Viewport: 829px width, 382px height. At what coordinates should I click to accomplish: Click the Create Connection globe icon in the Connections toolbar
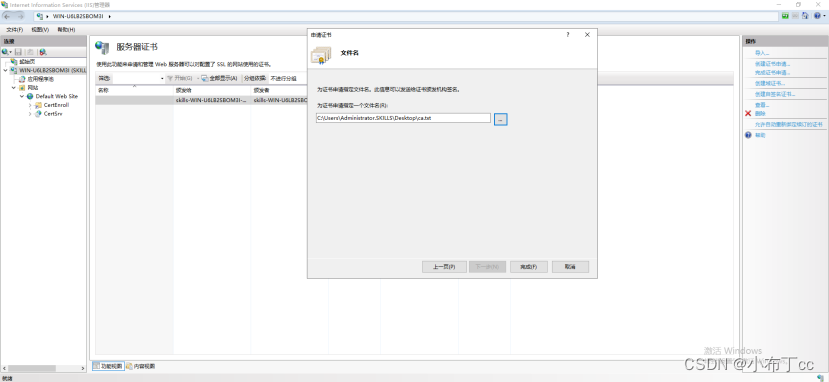[x=5, y=52]
